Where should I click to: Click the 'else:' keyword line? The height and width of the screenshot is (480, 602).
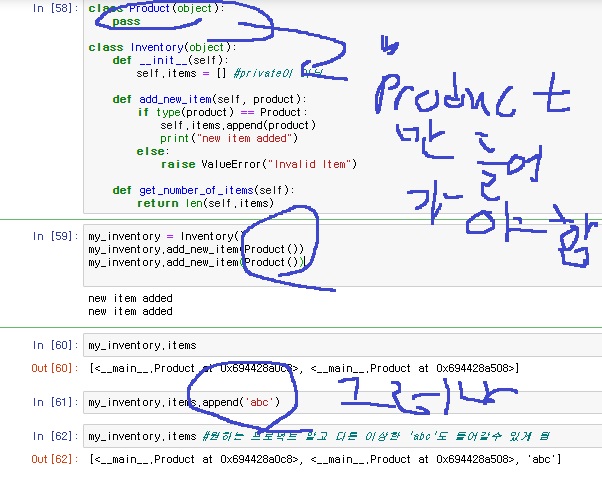pos(153,152)
